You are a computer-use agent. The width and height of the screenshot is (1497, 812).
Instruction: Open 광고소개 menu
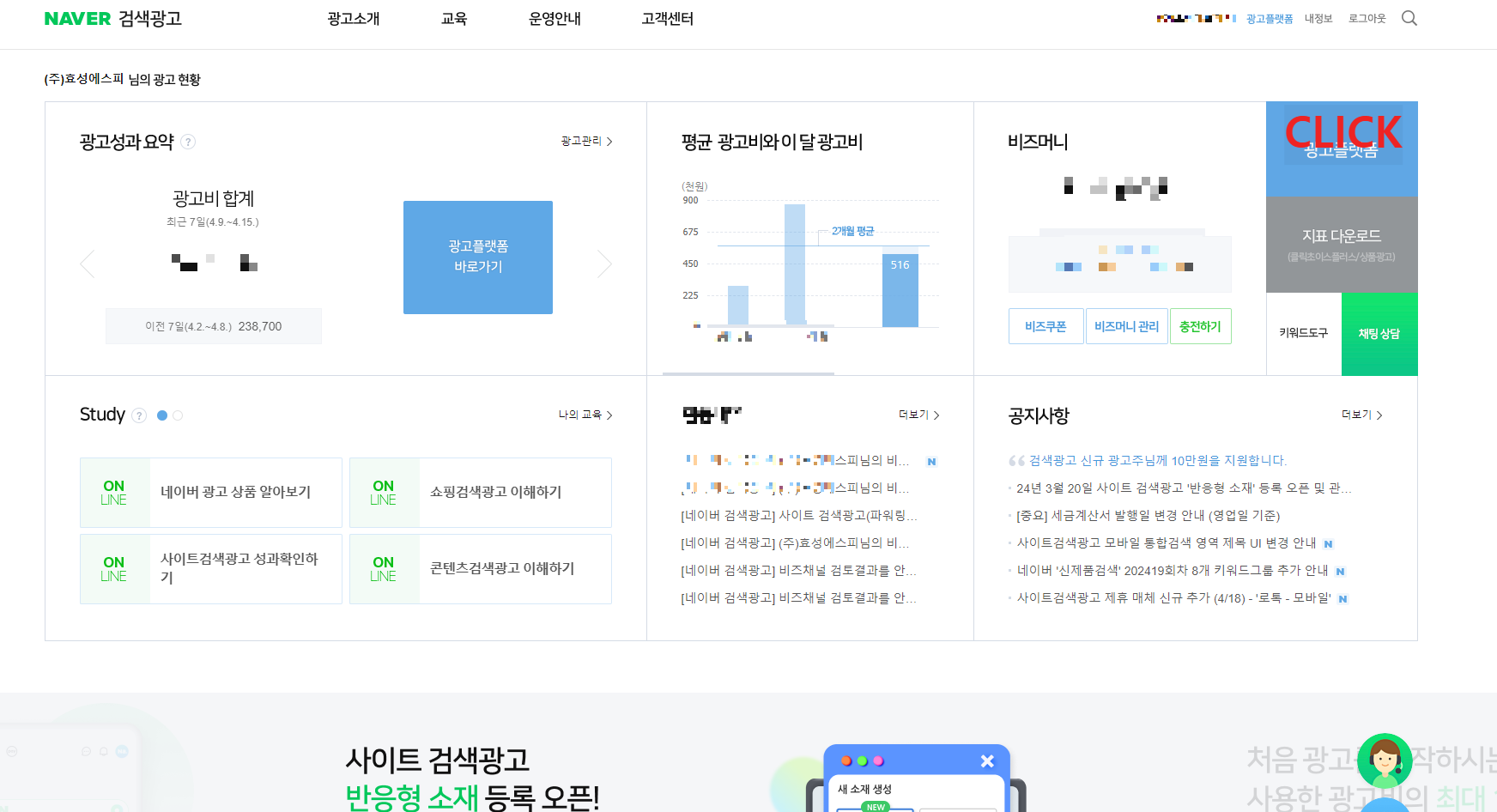354,19
